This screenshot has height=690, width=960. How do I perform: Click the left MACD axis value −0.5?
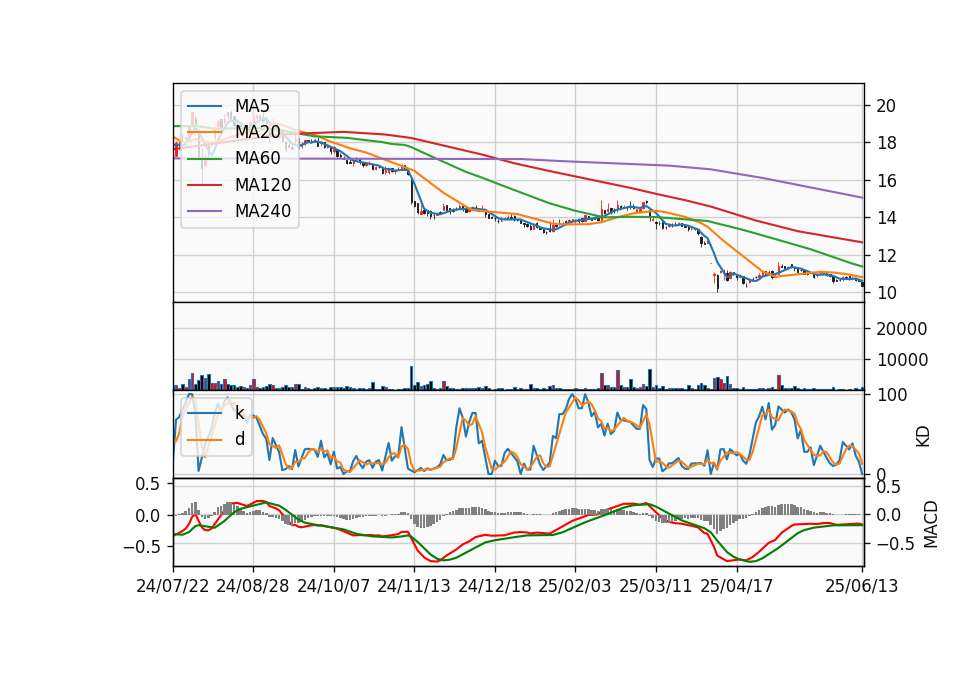point(141,547)
